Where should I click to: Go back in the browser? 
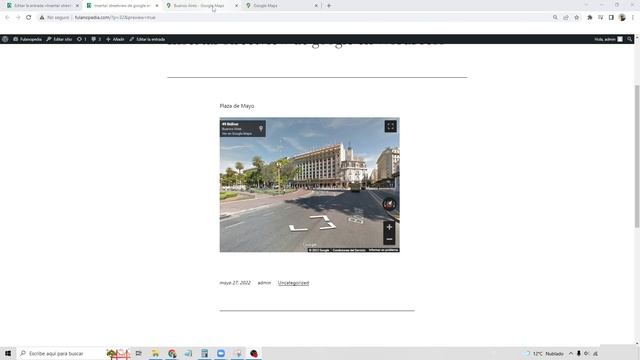[7, 18]
